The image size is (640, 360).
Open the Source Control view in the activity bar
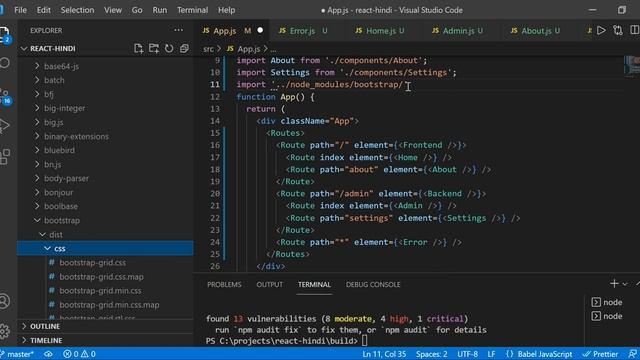(5, 96)
